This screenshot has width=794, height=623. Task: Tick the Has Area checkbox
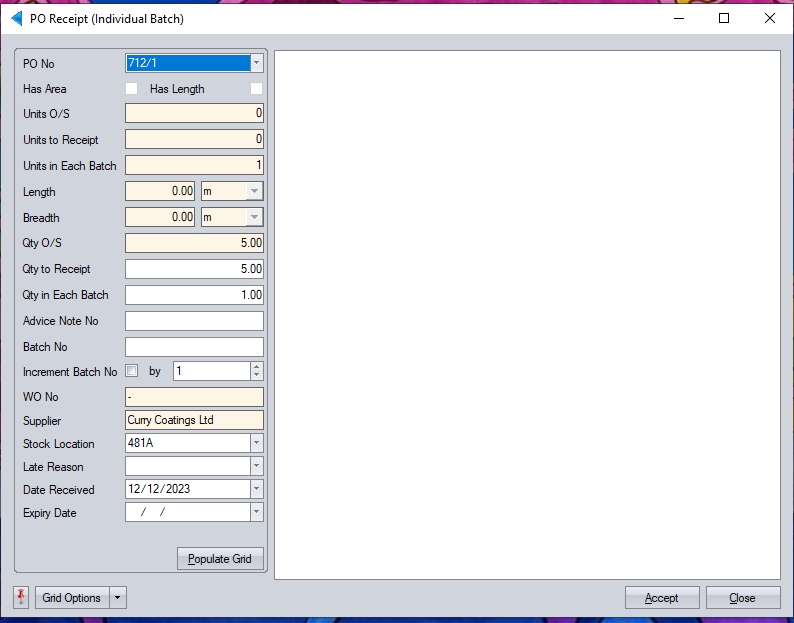pyautogui.click(x=131, y=89)
